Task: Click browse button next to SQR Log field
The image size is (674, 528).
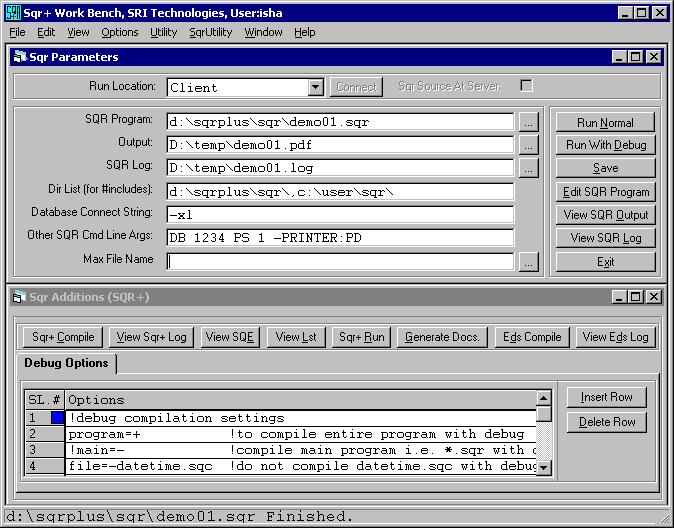Action: coord(529,168)
